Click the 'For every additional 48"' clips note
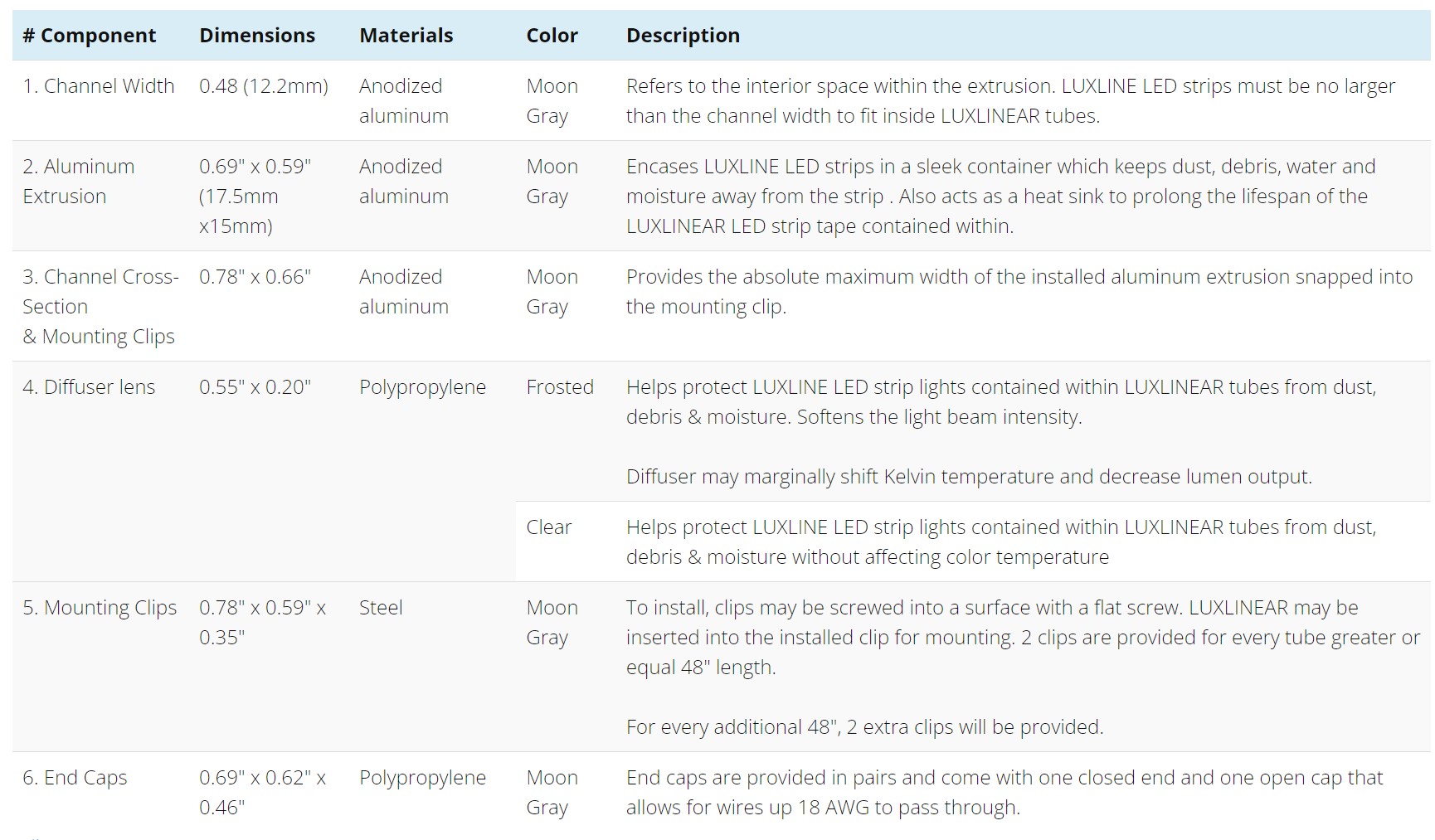 pos(864,727)
